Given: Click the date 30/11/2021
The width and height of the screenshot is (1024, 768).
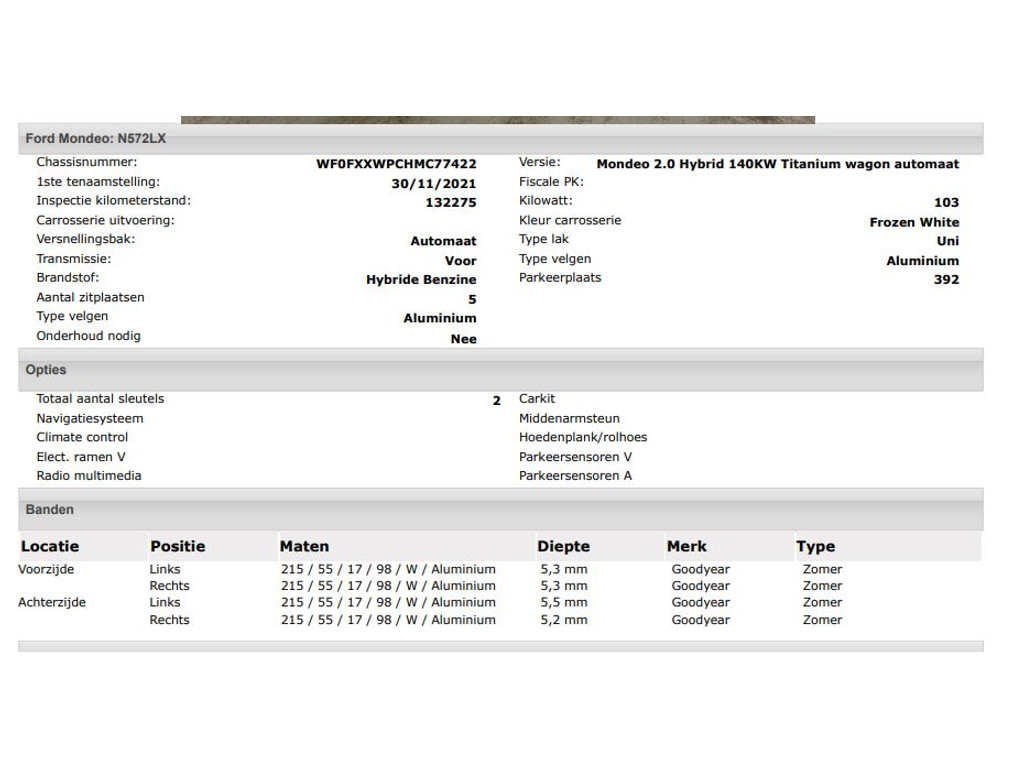Looking at the screenshot, I should coord(433,184).
